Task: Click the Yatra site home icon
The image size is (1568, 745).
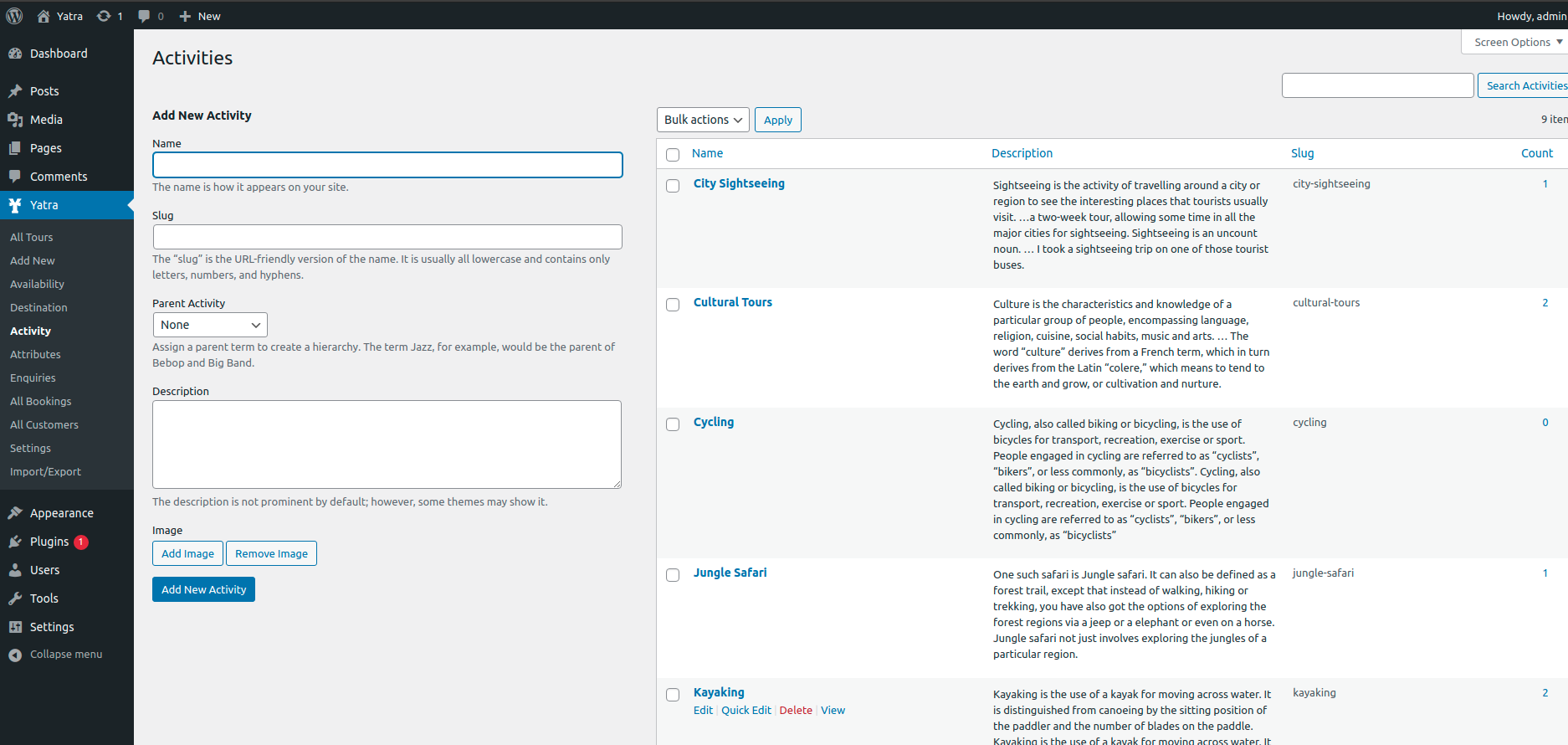Action: click(44, 16)
